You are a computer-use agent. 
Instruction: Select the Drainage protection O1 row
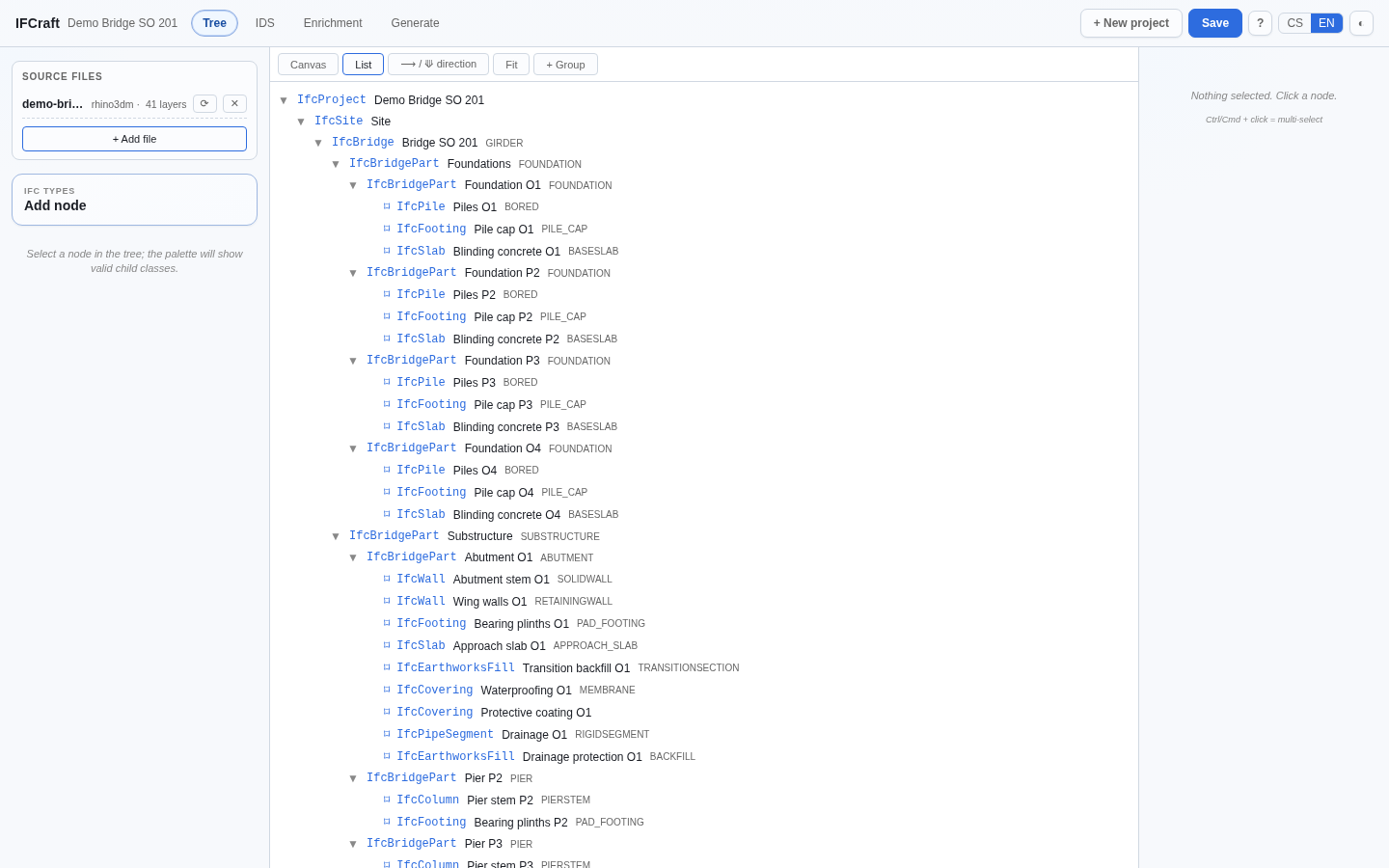704,756
